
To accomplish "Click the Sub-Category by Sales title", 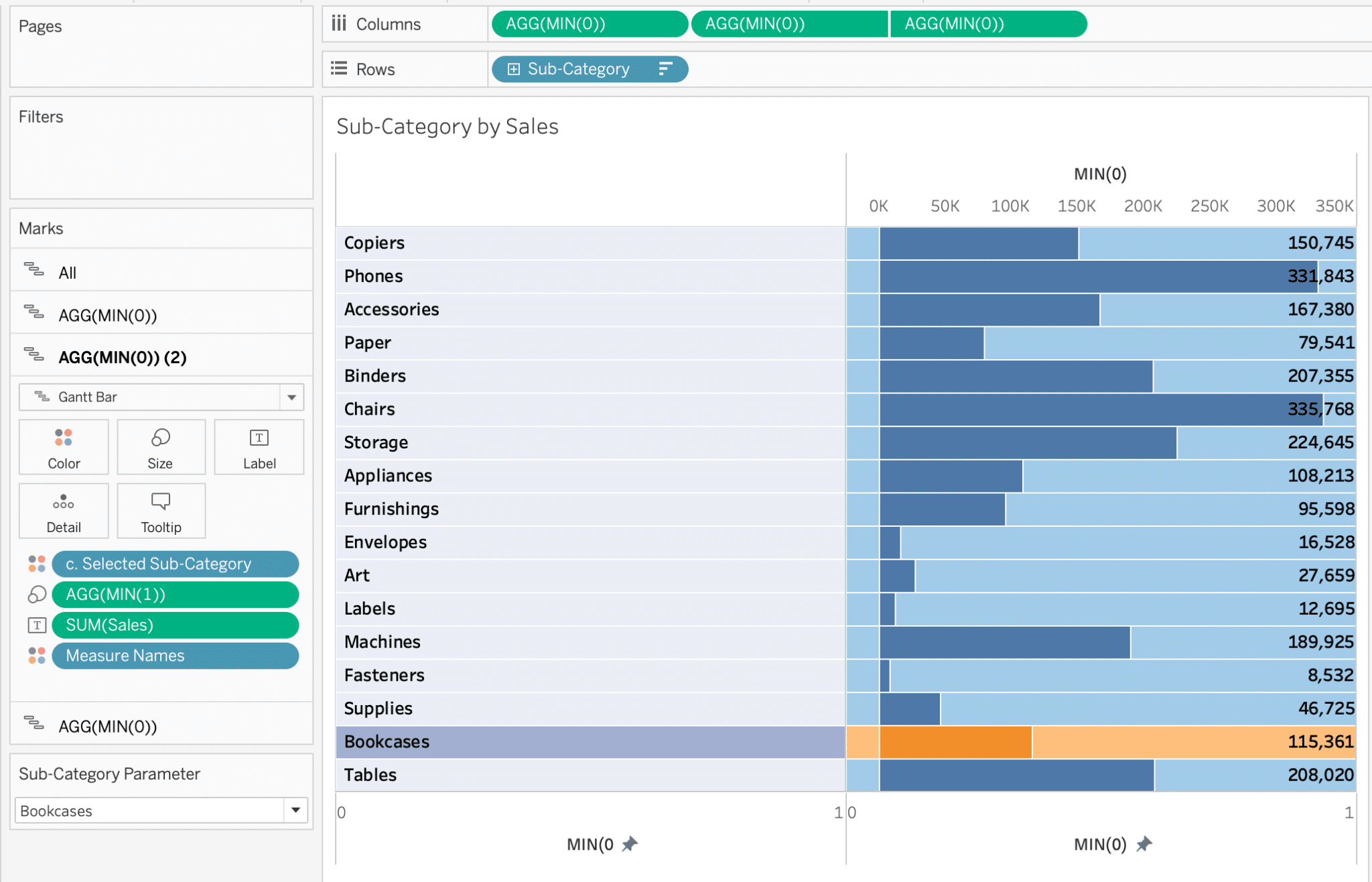I will click(448, 126).
